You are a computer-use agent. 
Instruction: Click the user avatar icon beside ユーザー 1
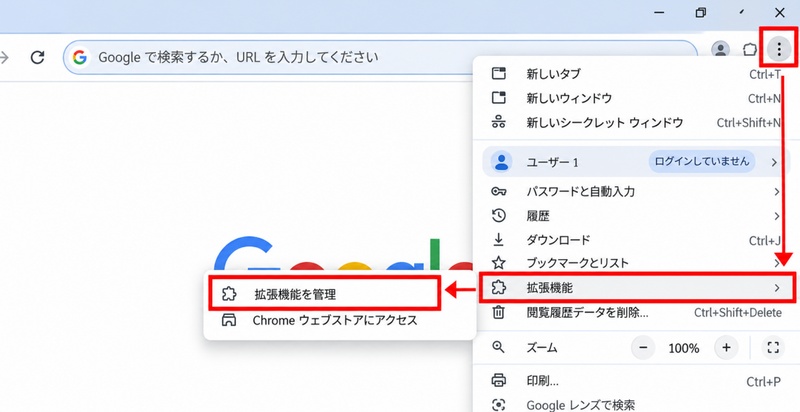[x=502, y=162]
